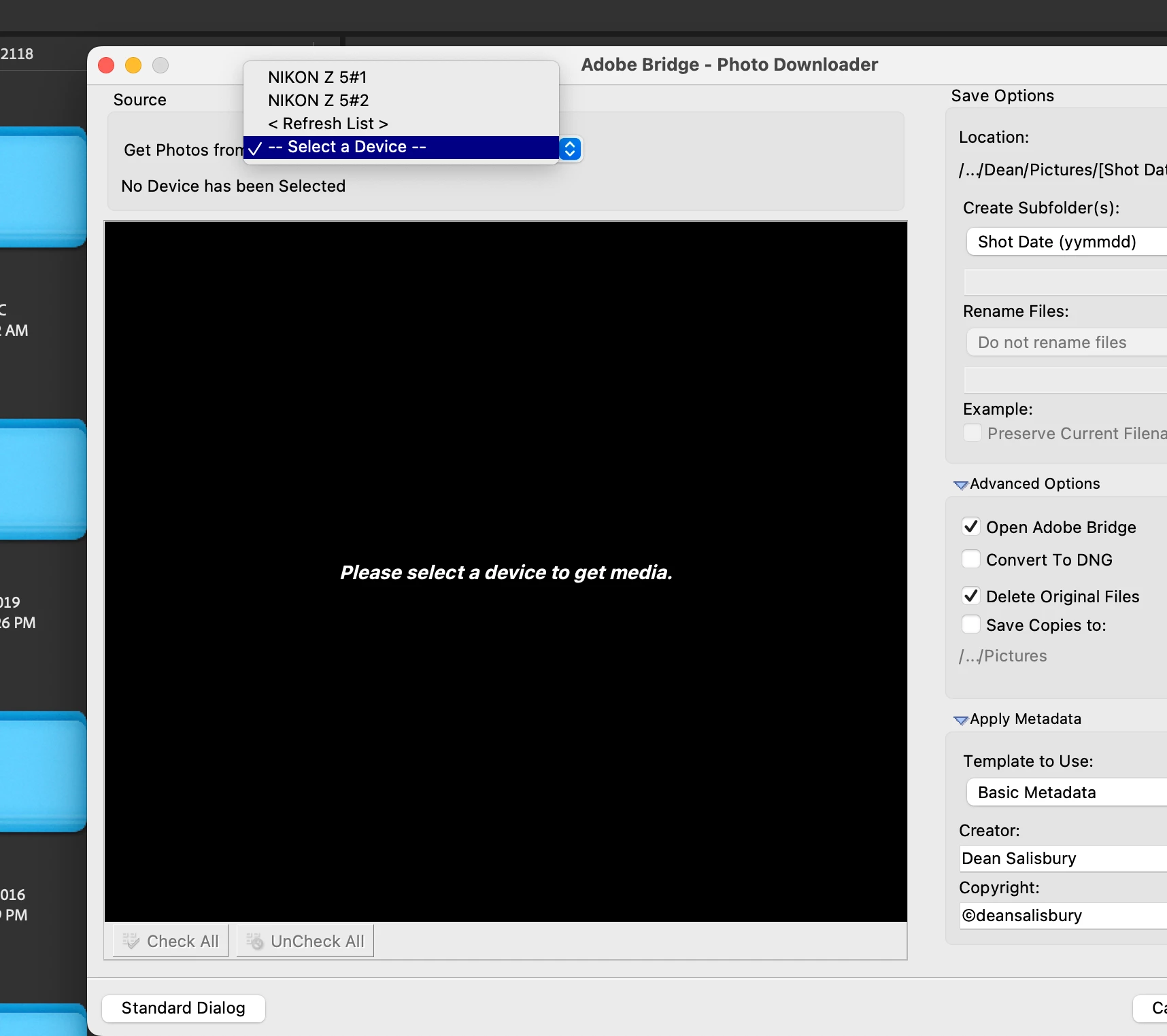Pick the Select a Device entry
This screenshot has width=1167, height=1036.
401,147
